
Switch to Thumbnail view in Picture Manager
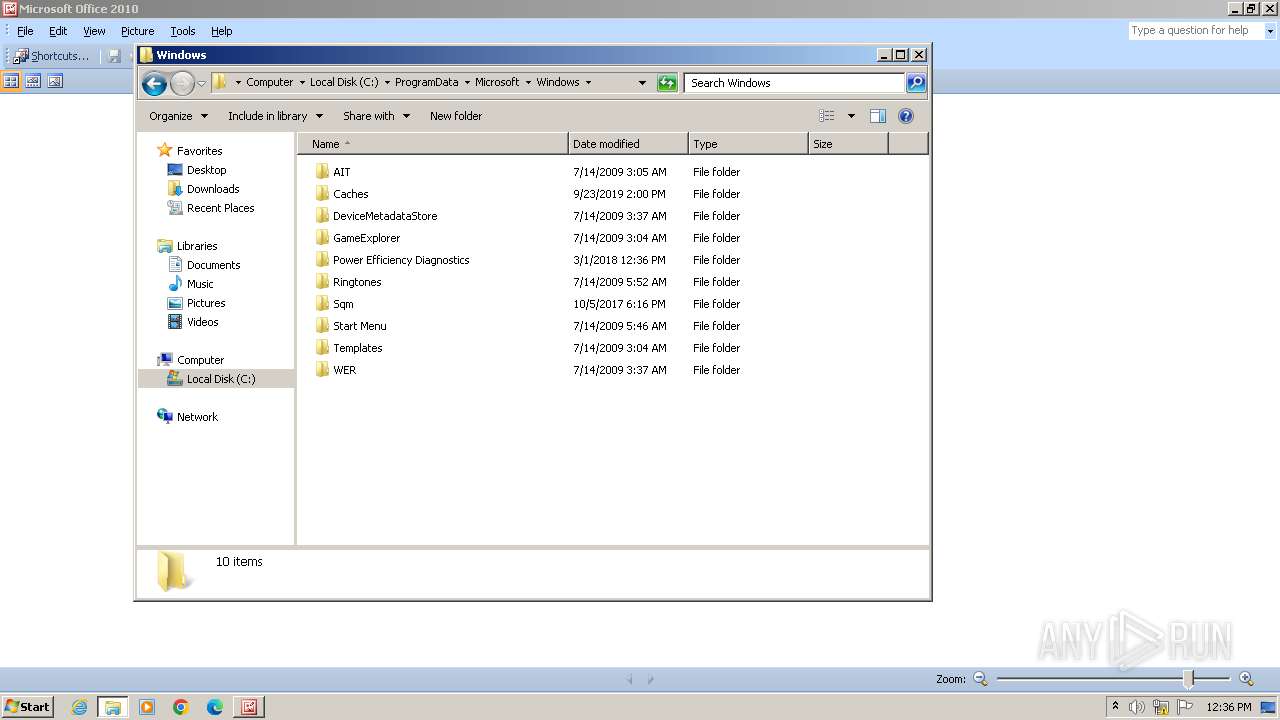12,81
